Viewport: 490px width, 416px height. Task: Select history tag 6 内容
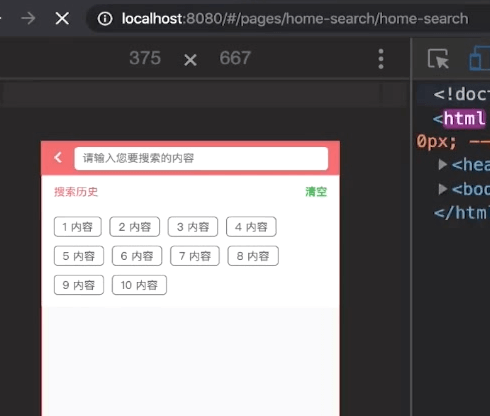point(137,256)
